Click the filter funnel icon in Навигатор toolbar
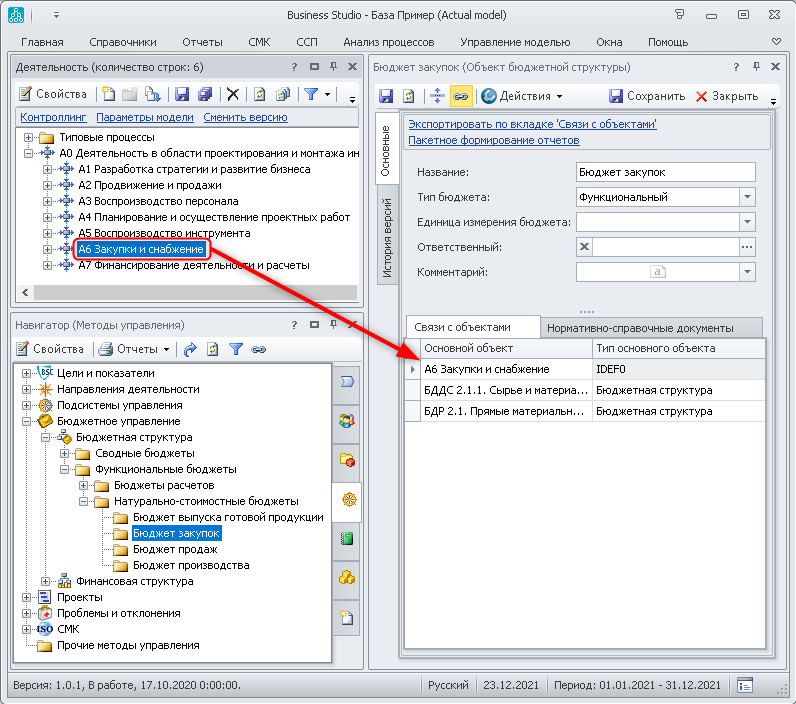The image size is (796, 704). coord(236,349)
